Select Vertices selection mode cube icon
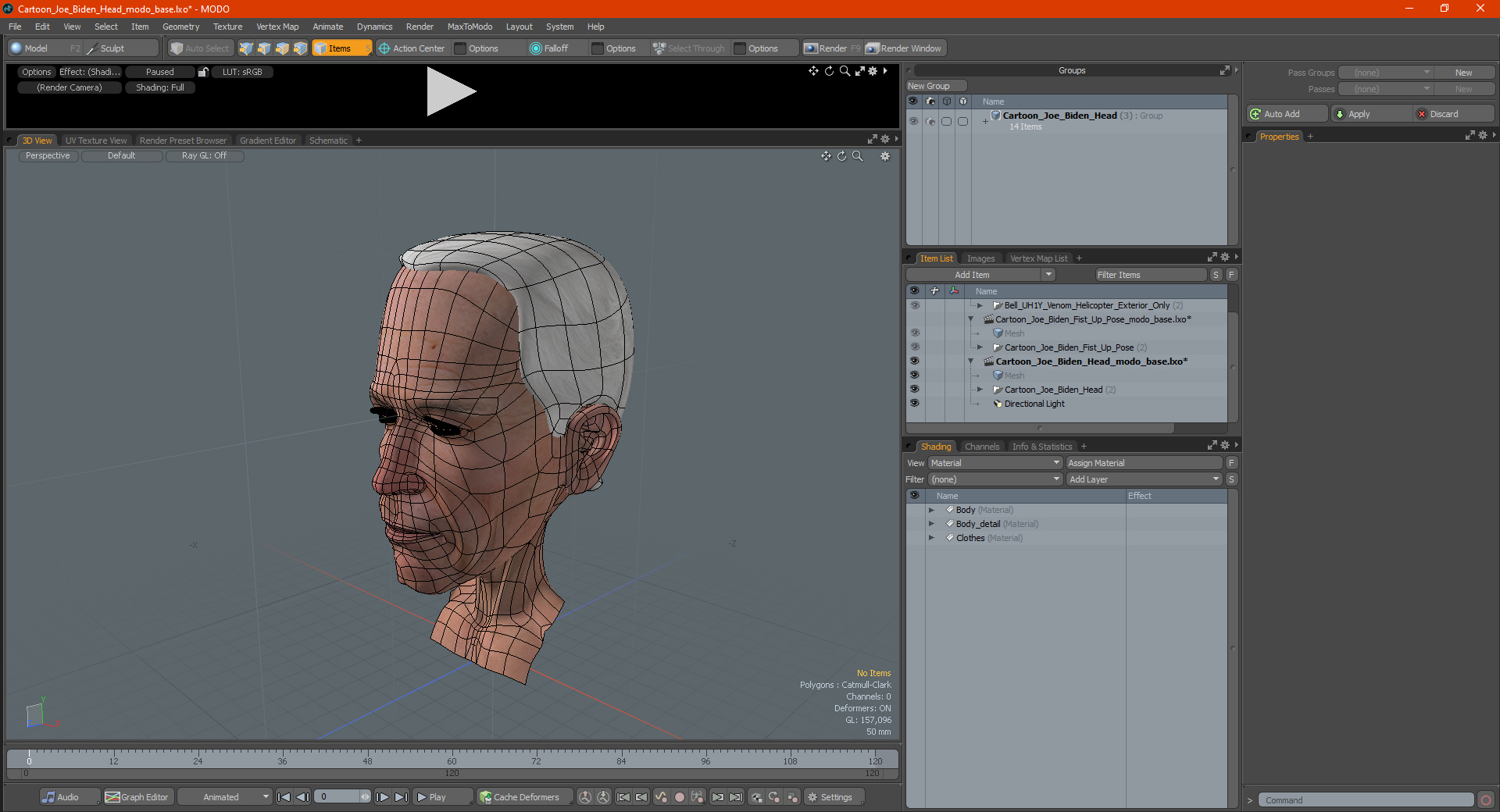 246,48
